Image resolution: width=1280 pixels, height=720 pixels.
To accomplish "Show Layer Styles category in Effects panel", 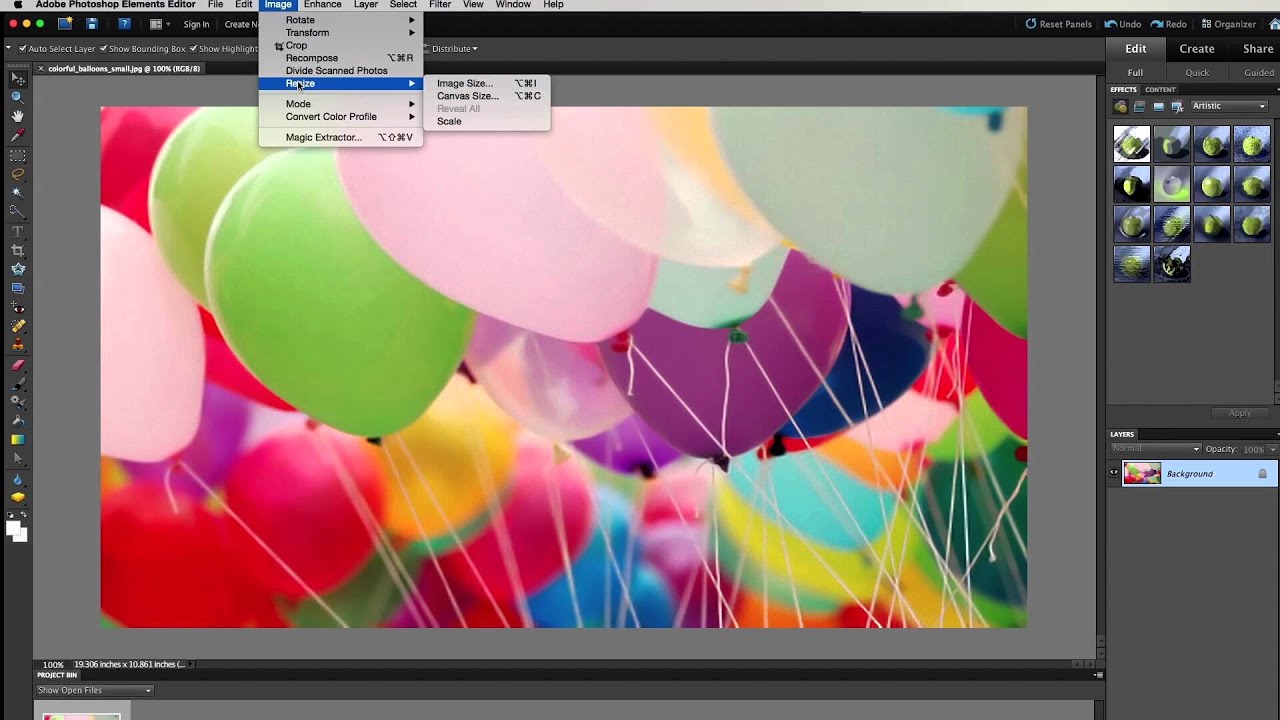I will coord(1140,106).
